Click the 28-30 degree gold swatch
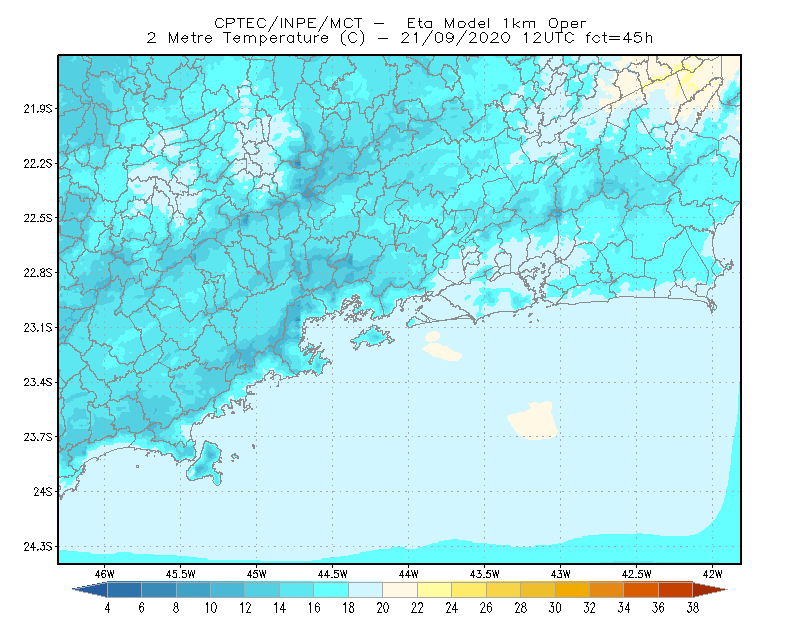Viewport: 800px width, 618px height. pyautogui.click(x=538, y=590)
